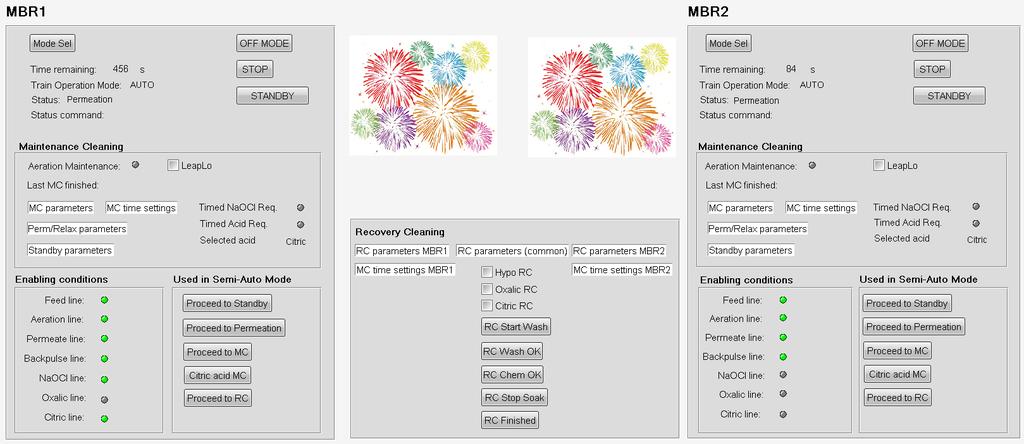Enable the MBR1 LeapLo checkbox
Image resolution: width=1024 pixels, height=444 pixels.
(x=172, y=165)
